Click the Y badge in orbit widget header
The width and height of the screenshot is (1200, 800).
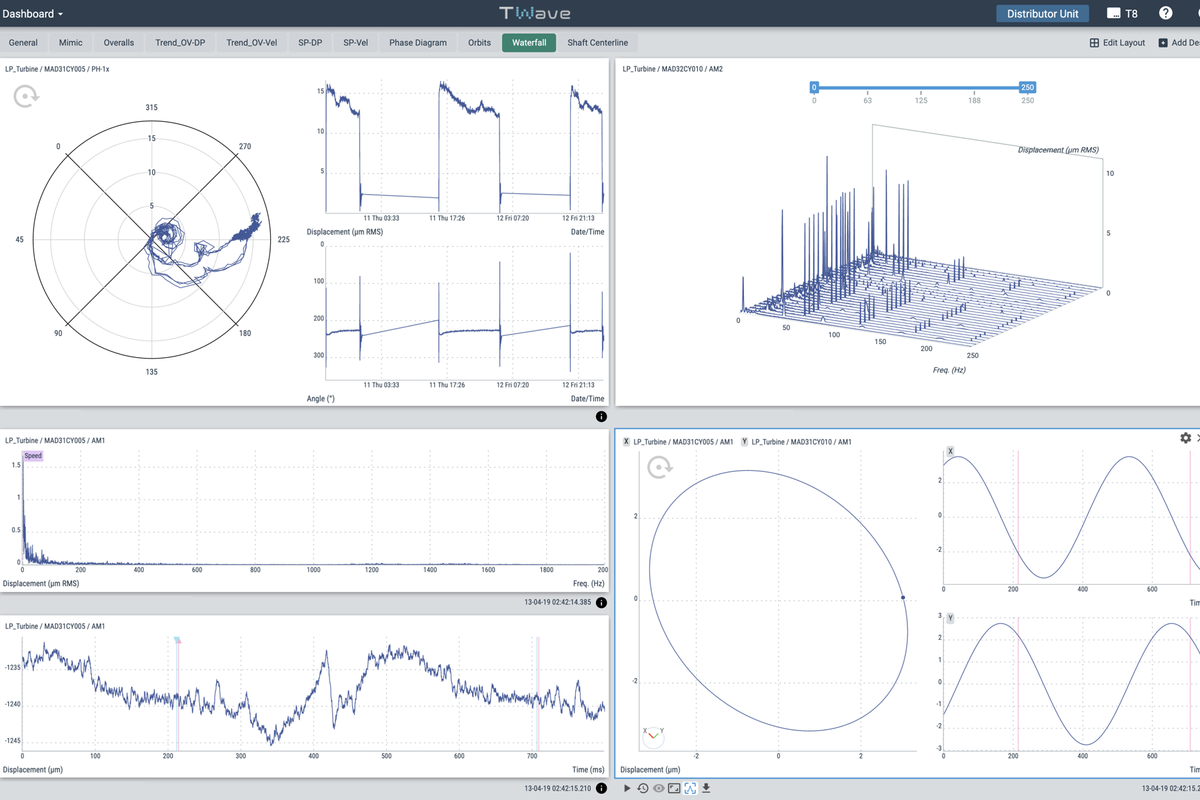[744, 441]
